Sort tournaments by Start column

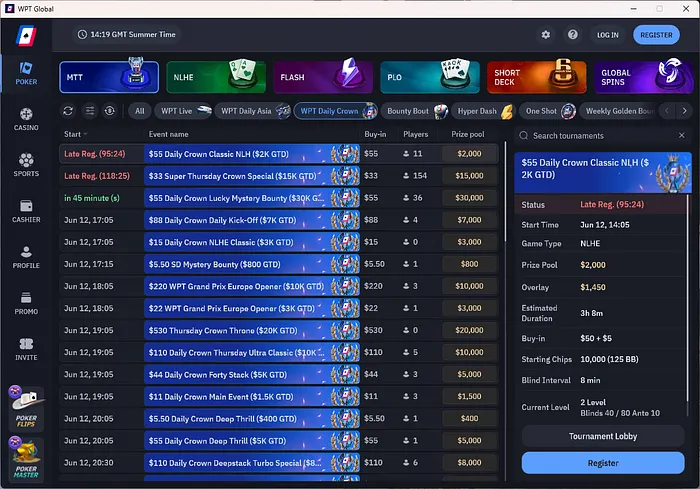(x=75, y=134)
